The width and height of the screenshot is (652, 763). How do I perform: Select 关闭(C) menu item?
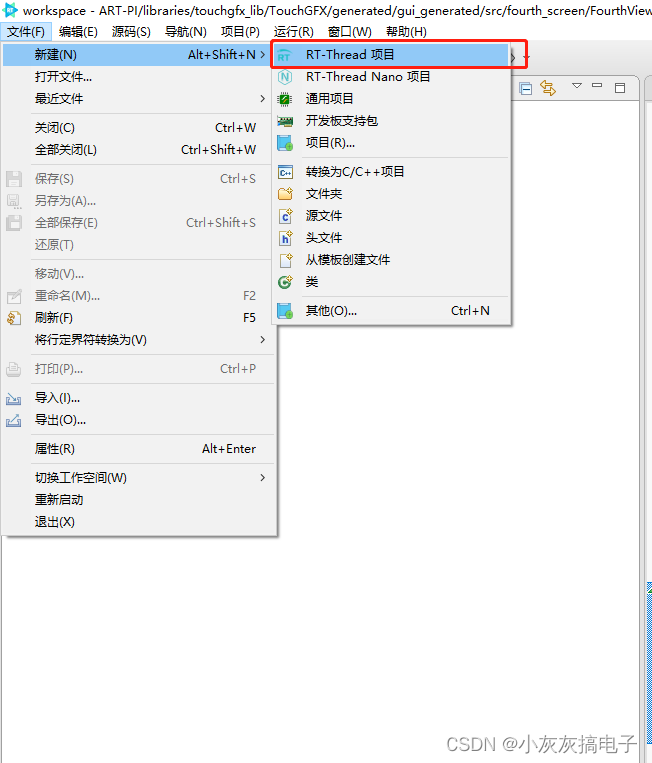pyautogui.click(x=138, y=127)
